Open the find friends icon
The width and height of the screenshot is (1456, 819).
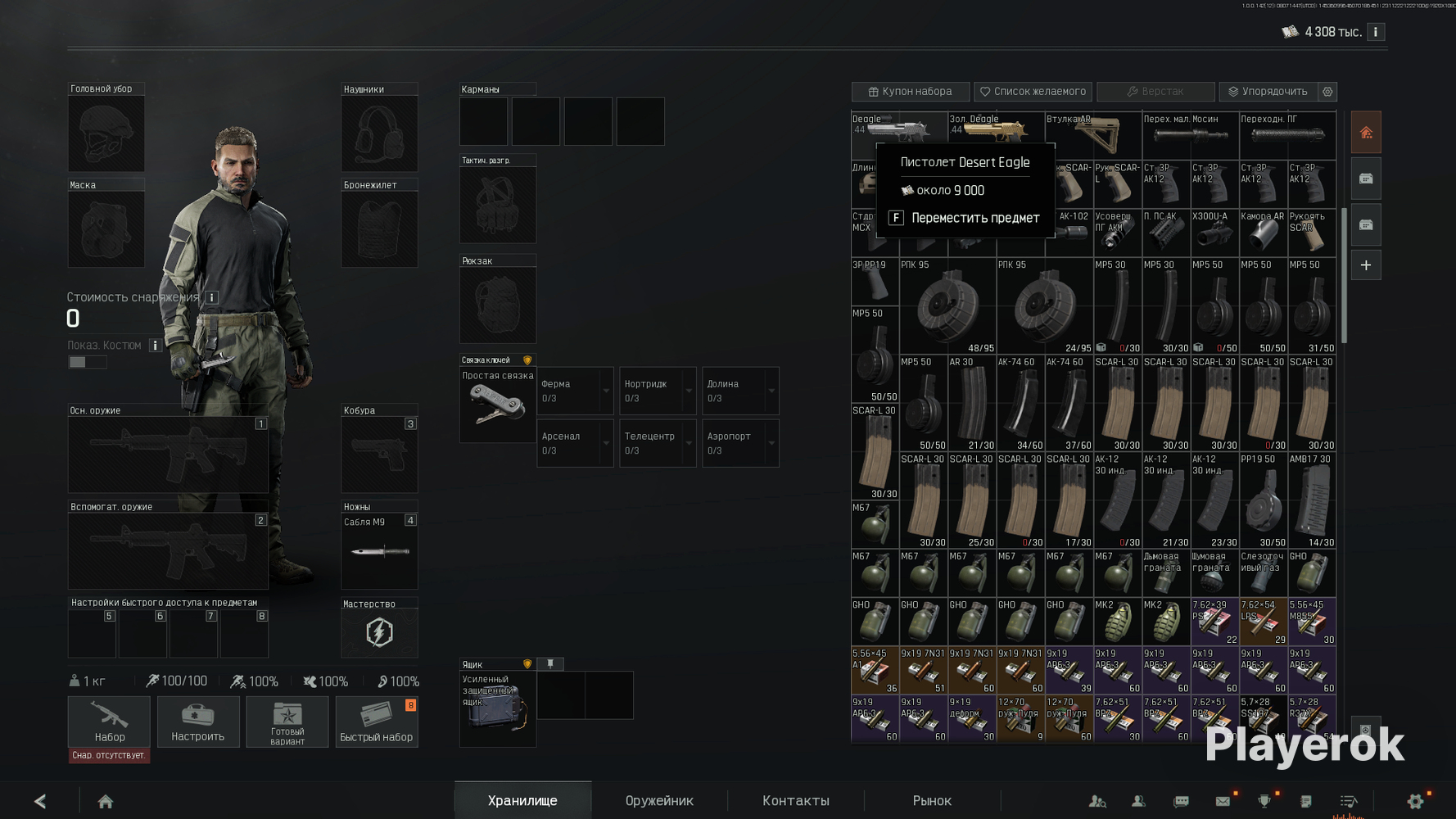pos(1097,801)
